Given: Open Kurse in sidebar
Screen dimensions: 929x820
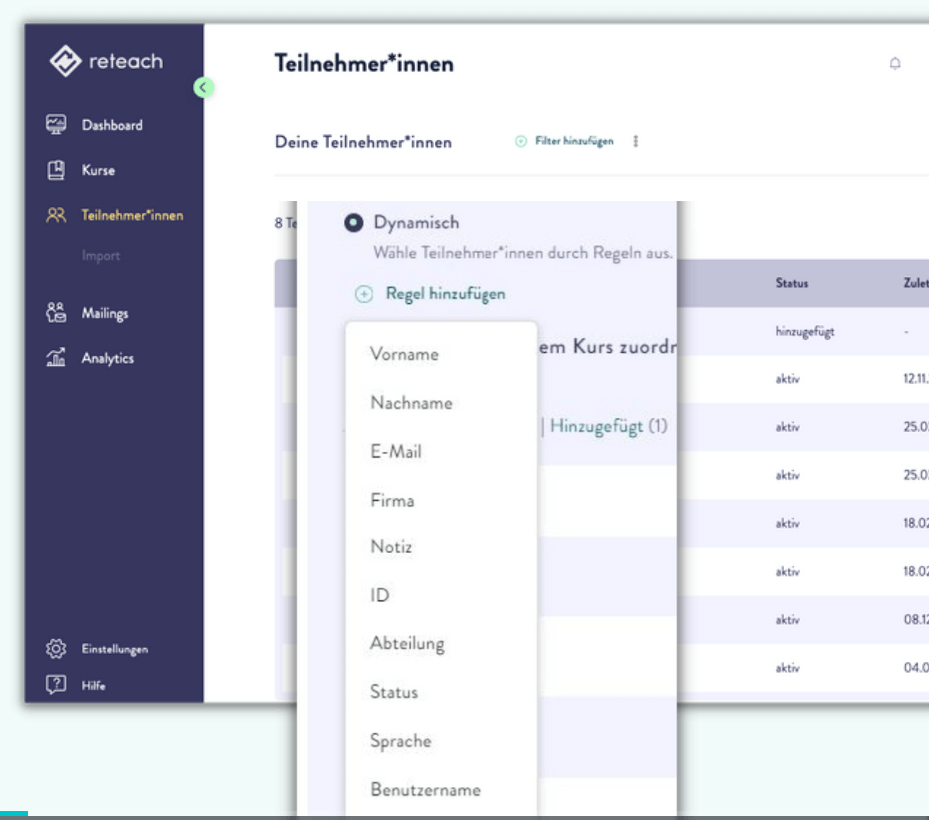Looking at the screenshot, I should [98, 170].
